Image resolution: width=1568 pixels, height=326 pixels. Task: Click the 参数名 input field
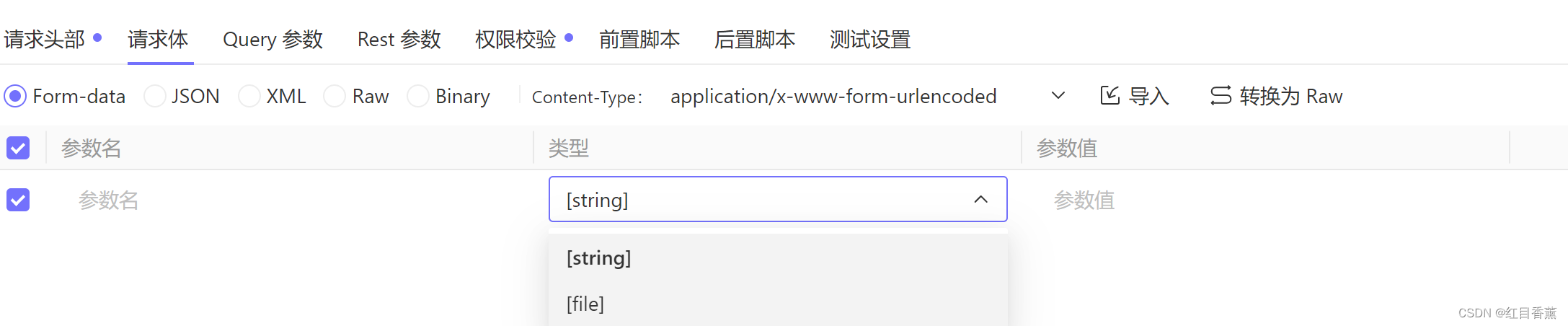[x=288, y=200]
